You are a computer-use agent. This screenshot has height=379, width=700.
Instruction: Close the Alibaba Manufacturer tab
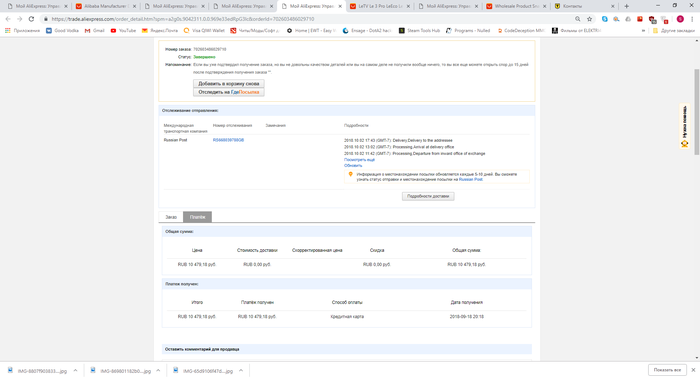[134, 6]
